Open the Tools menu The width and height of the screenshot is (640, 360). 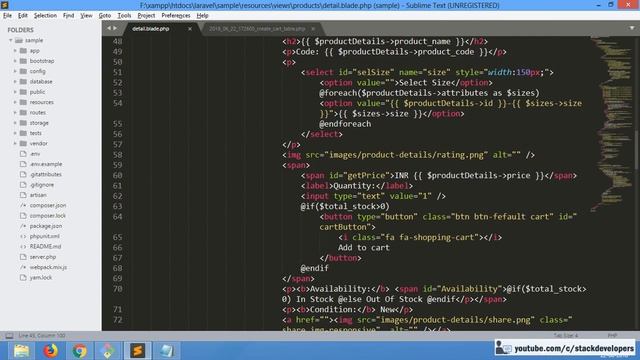click(x=124, y=16)
